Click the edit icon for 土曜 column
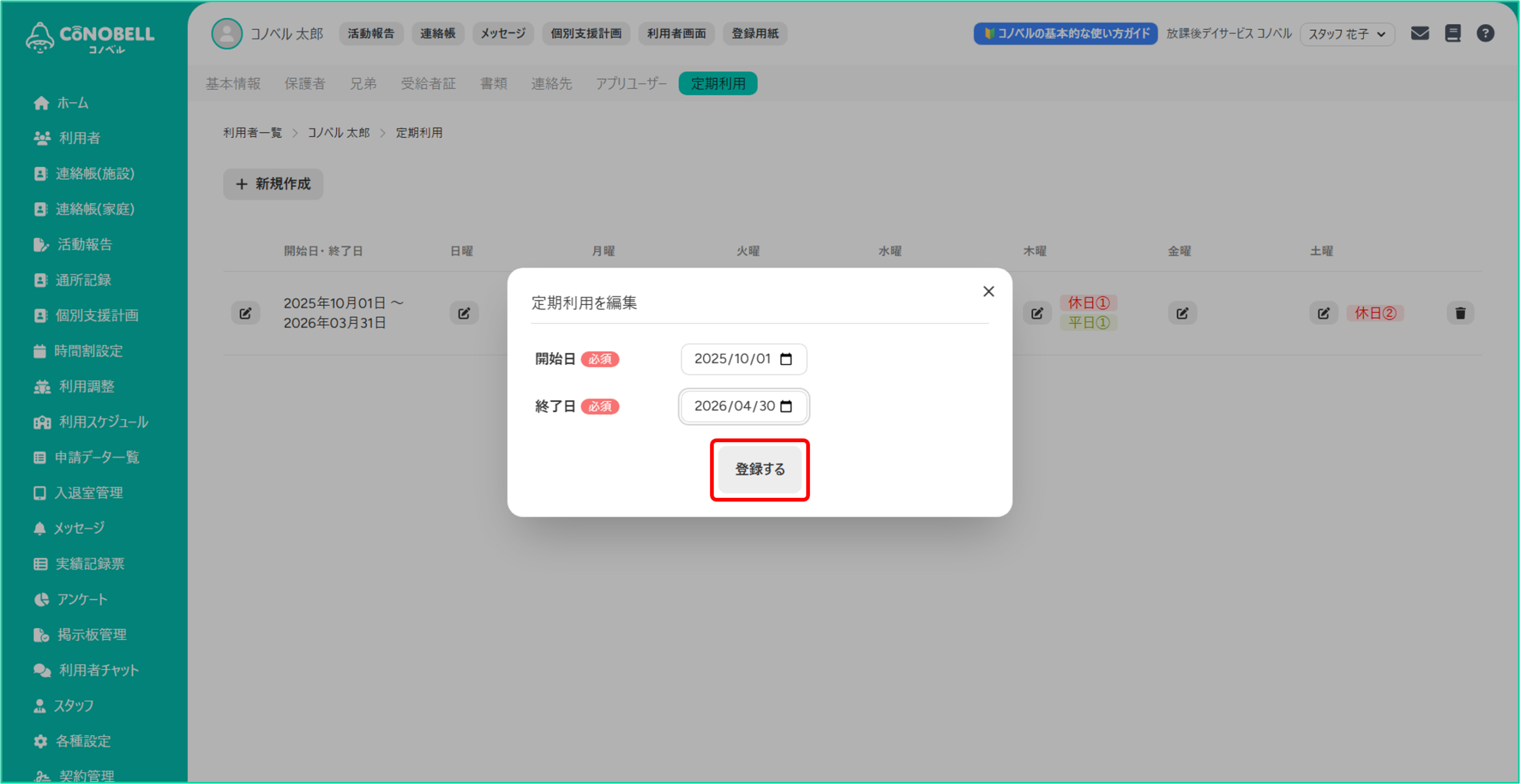The image size is (1520, 784). pyautogui.click(x=1323, y=313)
